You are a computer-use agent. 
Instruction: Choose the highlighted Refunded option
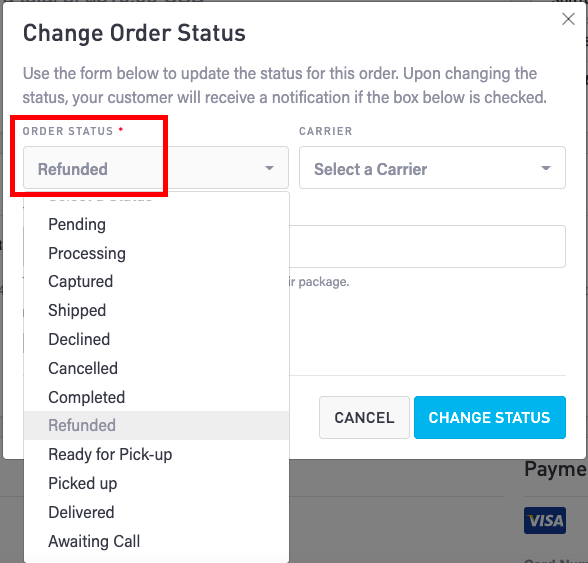(156, 425)
